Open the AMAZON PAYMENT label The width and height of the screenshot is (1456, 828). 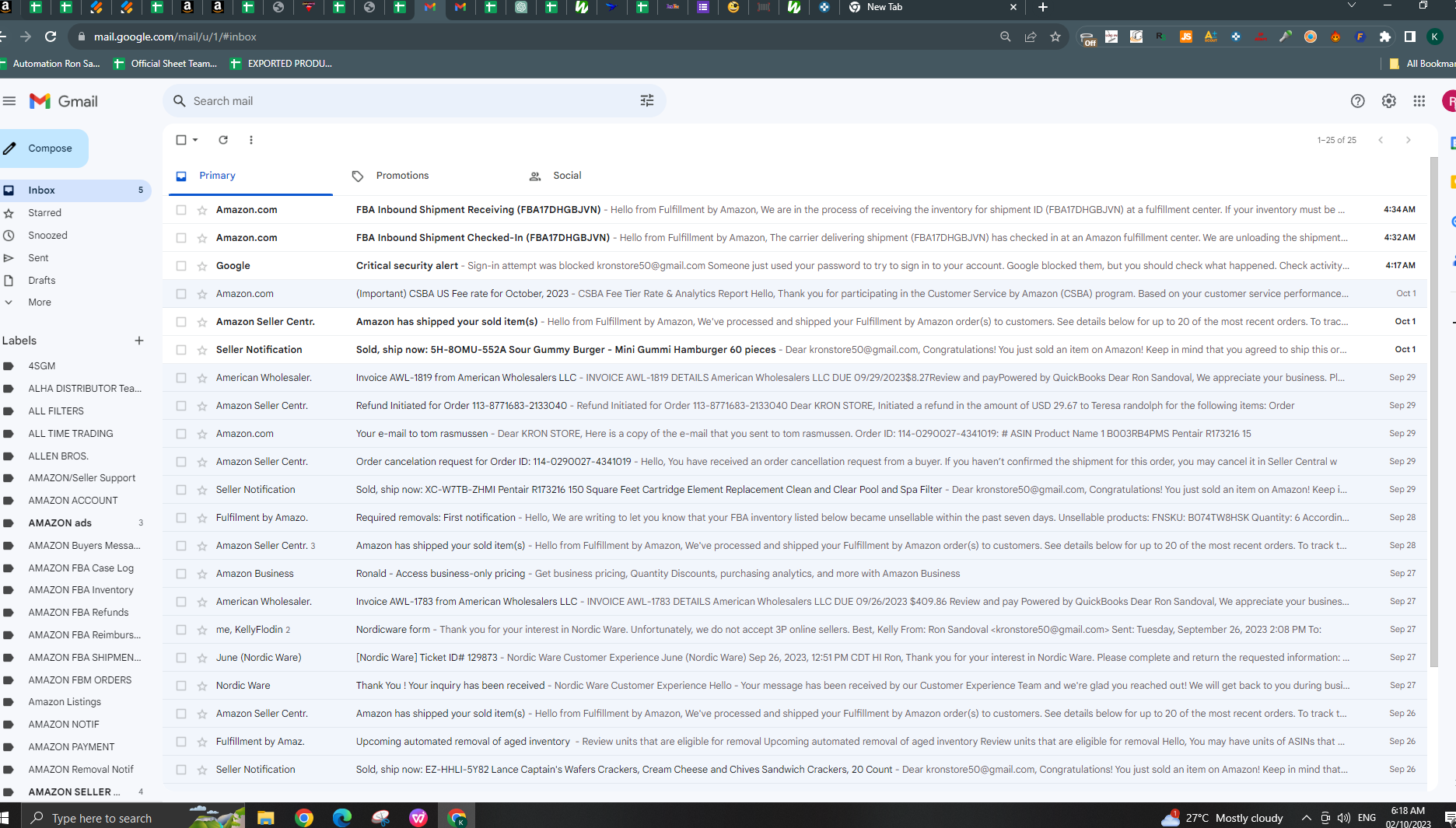[72, 747]
